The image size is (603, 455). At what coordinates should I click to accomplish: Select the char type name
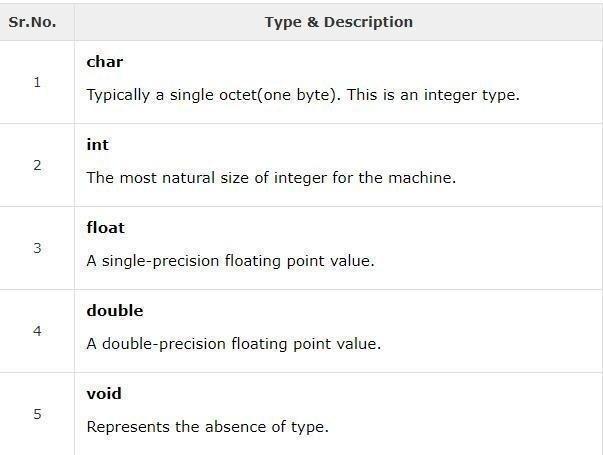pyautogui.click(x=105, y=62)
